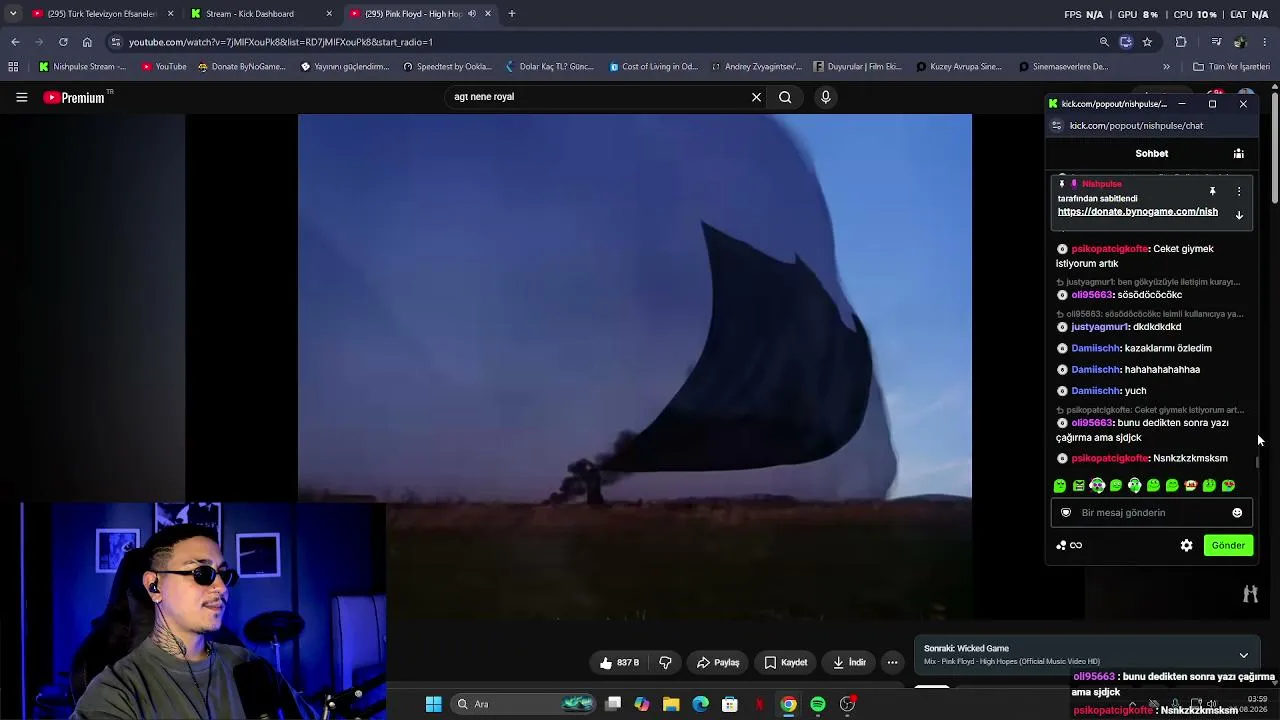This screenshot has width=1280, height=720.
Task: Click the username justyagmur1 on dkdkdkdkd message
Action: pos(1099,327)
